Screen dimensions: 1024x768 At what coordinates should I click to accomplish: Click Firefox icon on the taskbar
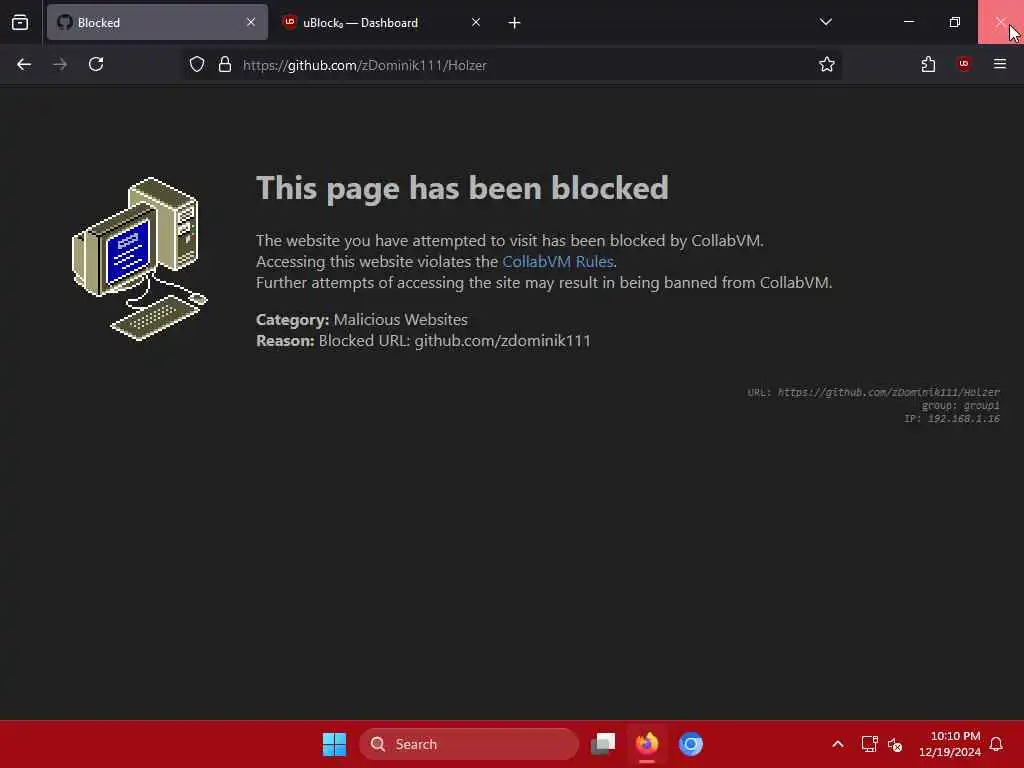[647, 744]
